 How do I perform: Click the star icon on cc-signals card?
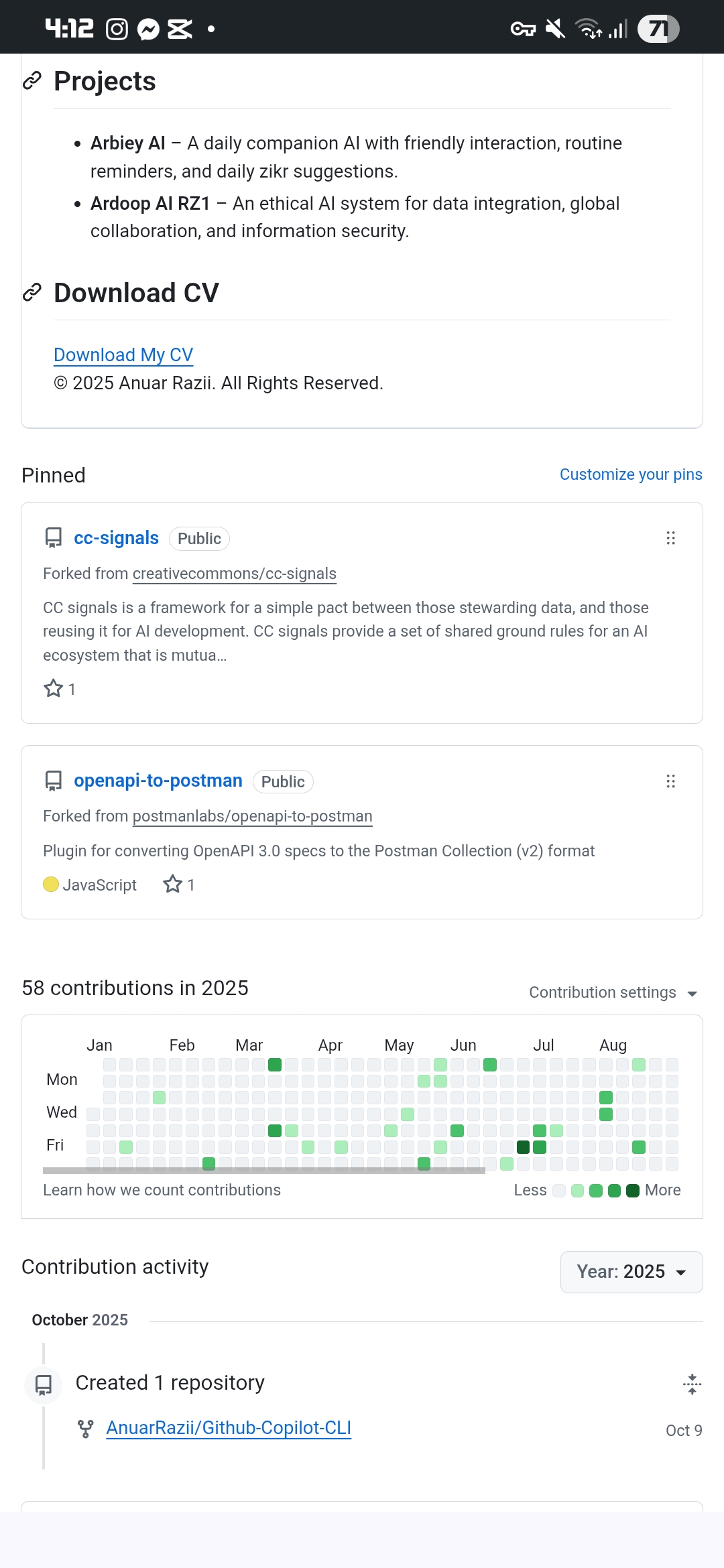[x=54, y=689]
